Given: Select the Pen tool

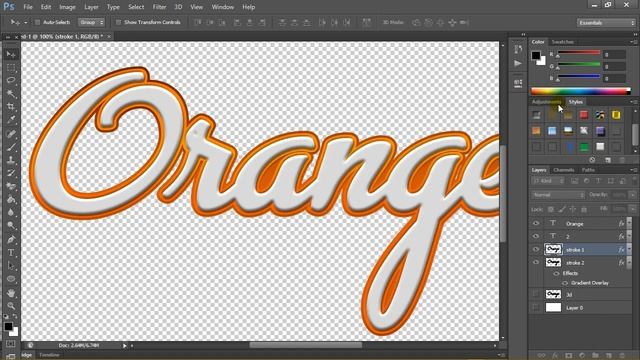Looking at the screenshot, I should click(11, 239).
